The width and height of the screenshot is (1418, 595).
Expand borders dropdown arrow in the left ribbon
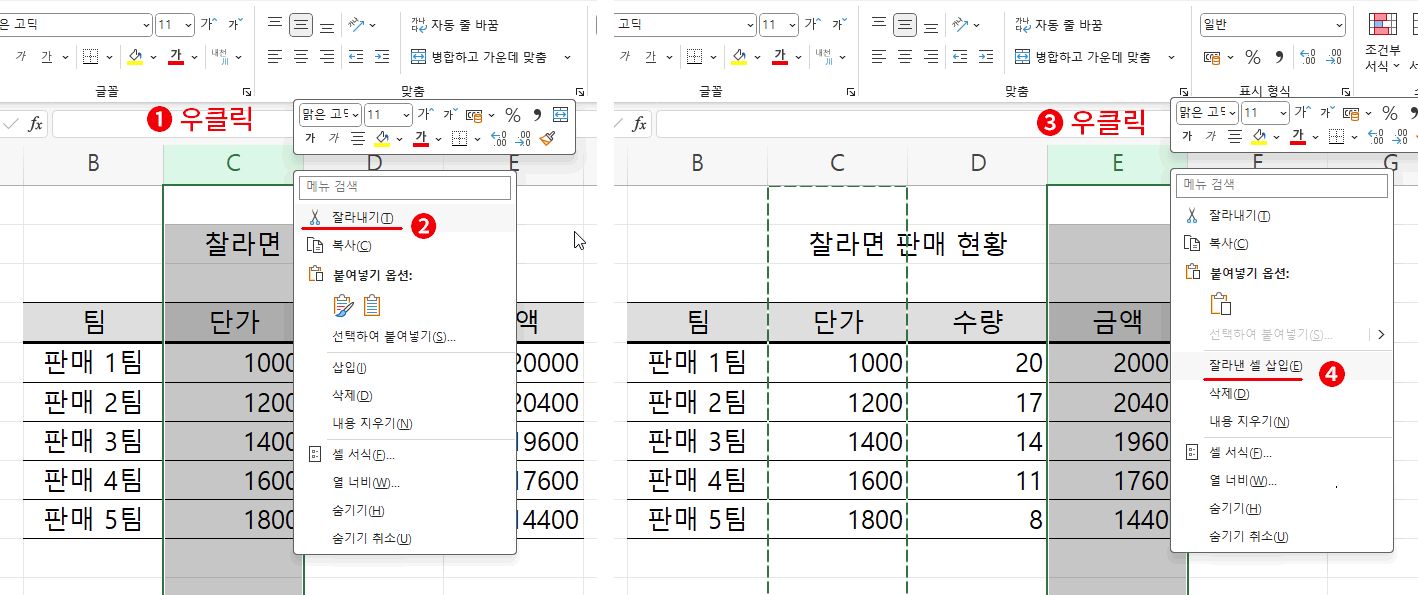click(110, 57)
